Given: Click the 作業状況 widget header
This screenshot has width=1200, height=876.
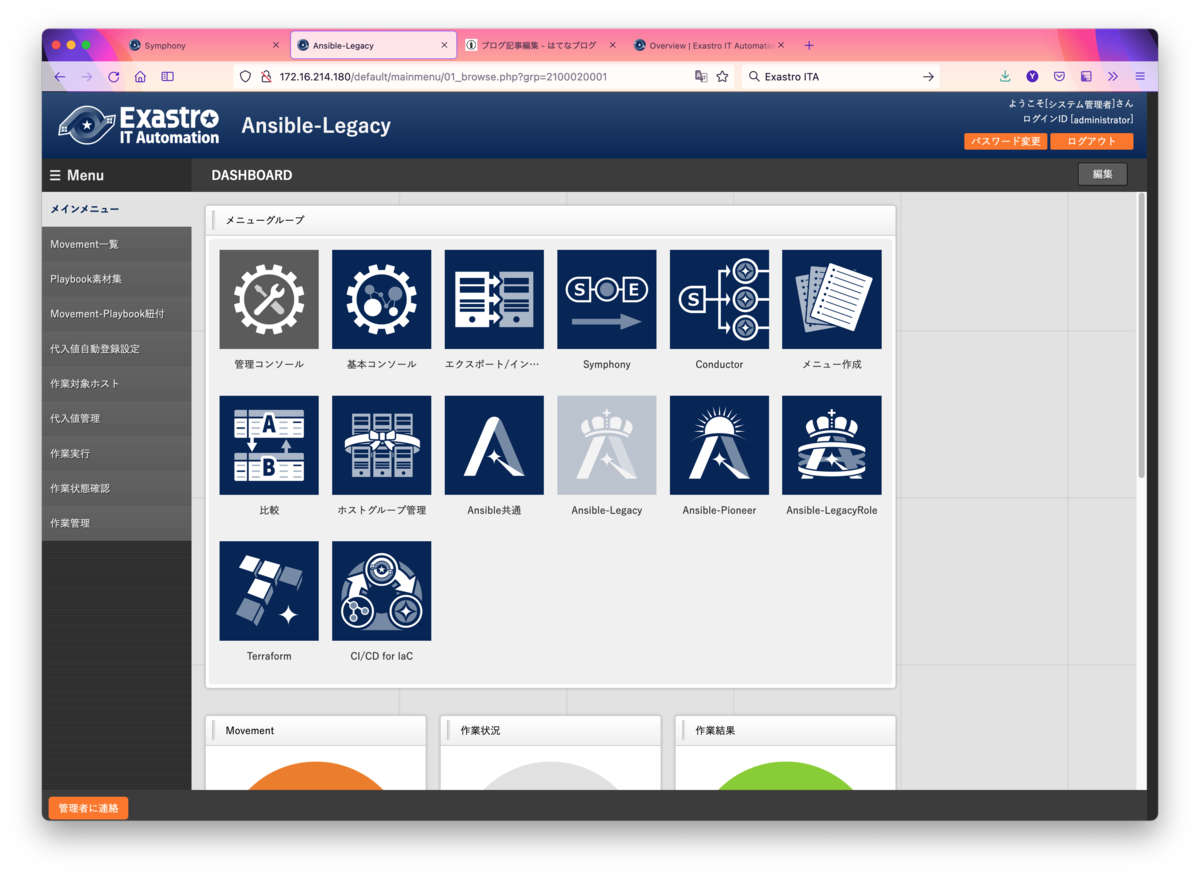Looking at the screenshot, I should pos(551,730).
